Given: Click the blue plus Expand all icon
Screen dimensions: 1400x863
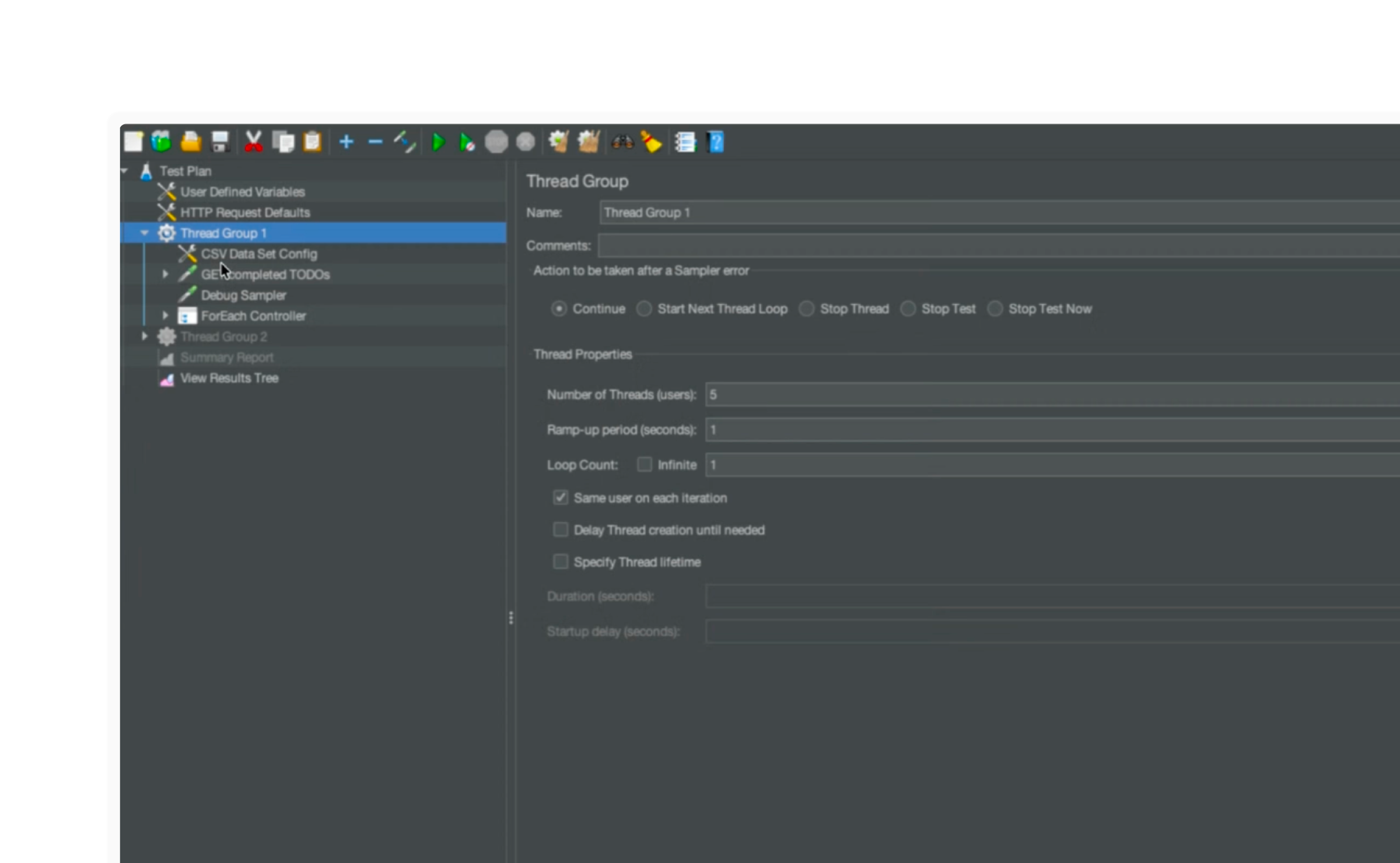Looking at the screenshot, I should [x=346, y=142].
